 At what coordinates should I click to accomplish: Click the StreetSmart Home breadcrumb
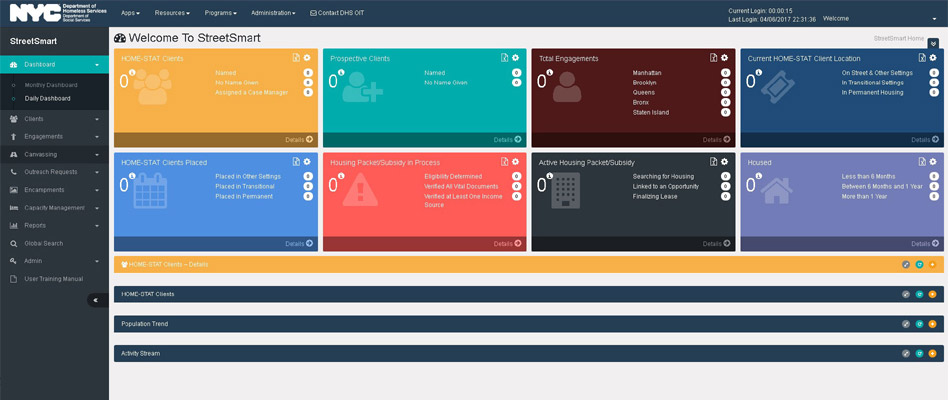click(899, 38)
